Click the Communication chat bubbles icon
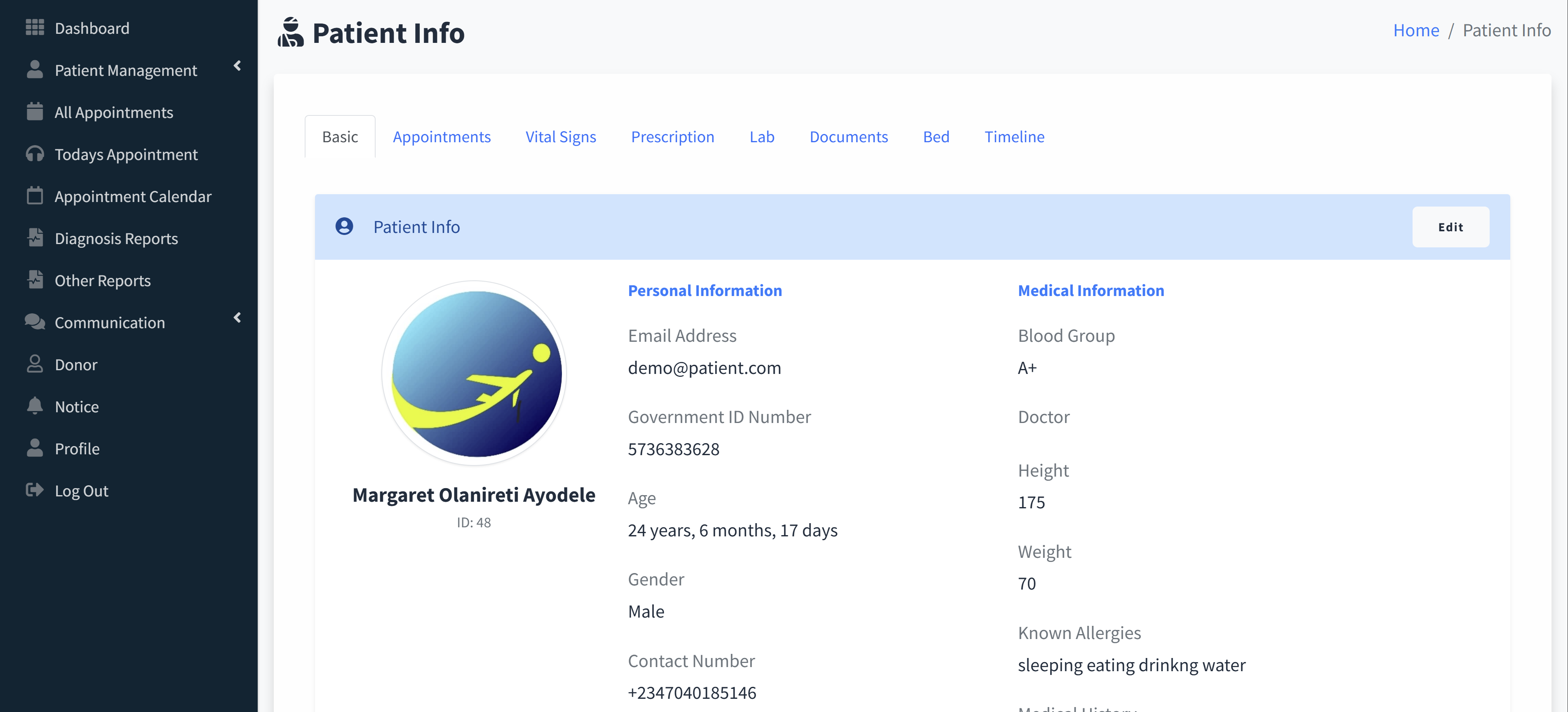 [x=35, y=322]
